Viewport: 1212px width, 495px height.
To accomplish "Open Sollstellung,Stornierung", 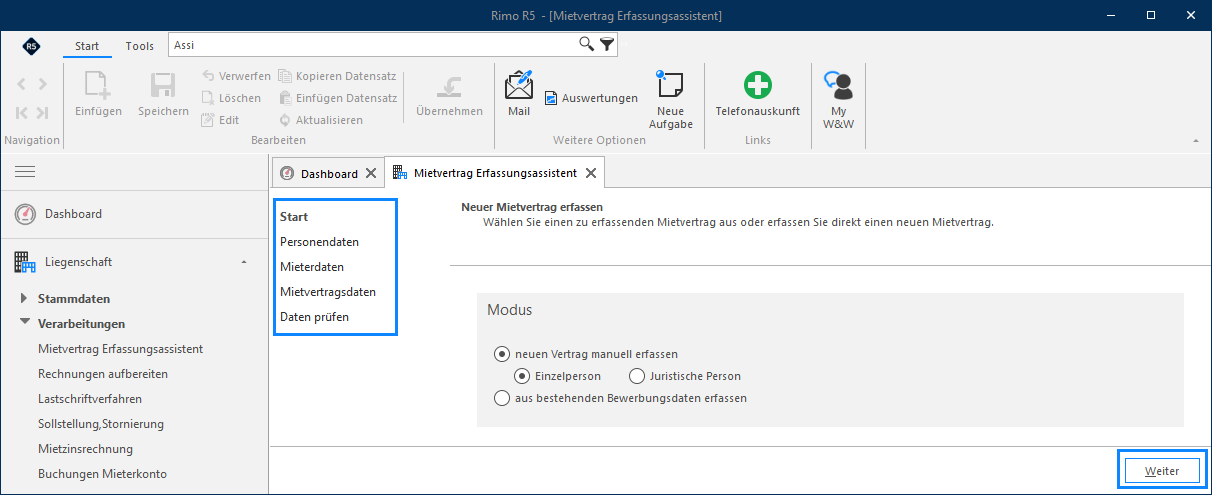I will [x=101, y=424].
